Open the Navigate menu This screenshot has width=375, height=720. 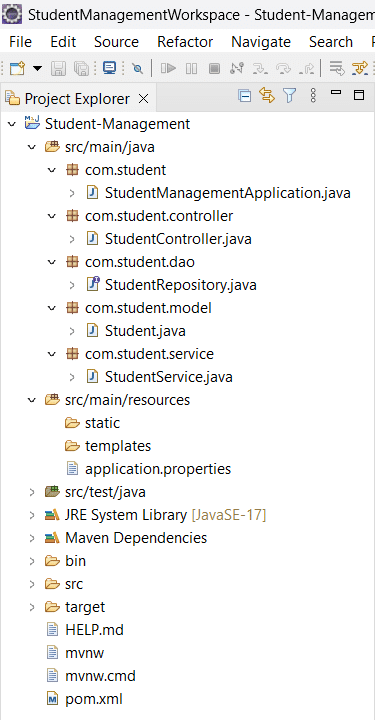point(261,42)
